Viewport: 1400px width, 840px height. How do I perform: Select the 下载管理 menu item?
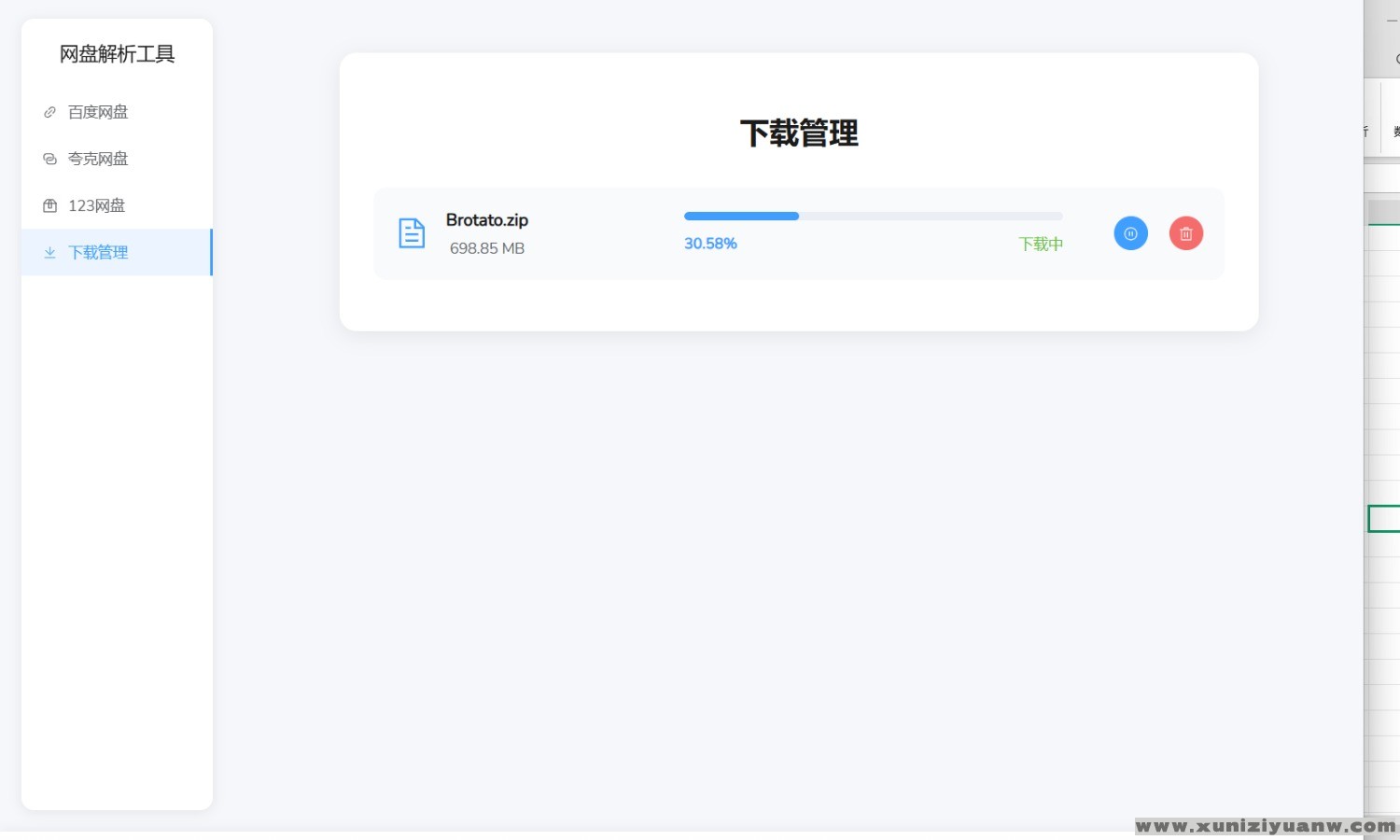click(x=98, y=252)
